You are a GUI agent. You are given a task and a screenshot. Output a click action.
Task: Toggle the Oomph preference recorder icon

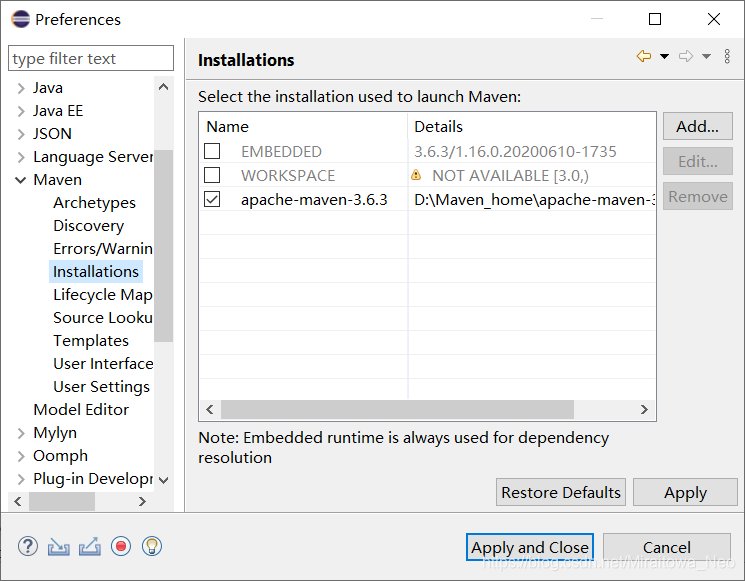tap(121, 546)
